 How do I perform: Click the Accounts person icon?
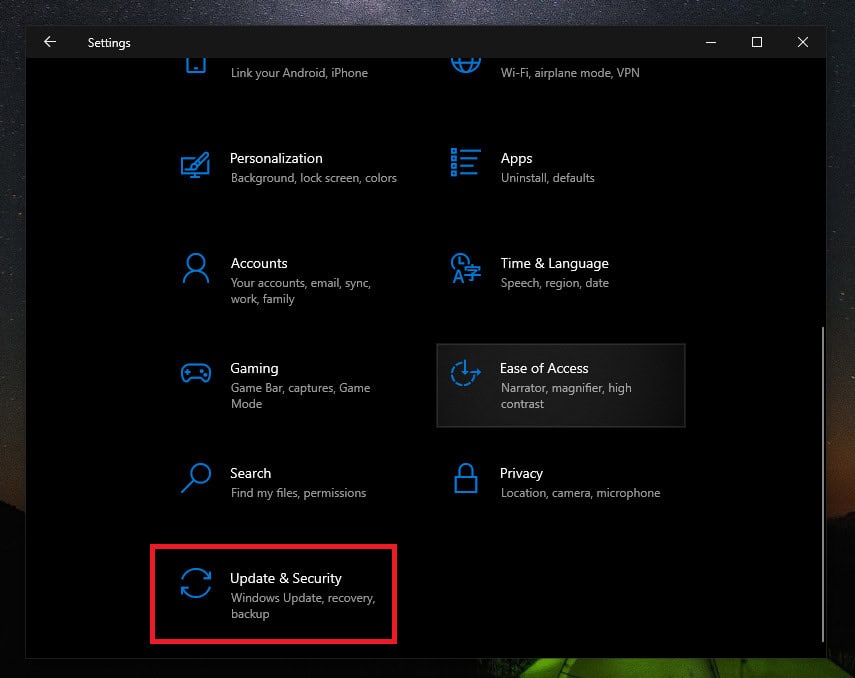click(196, 268)
